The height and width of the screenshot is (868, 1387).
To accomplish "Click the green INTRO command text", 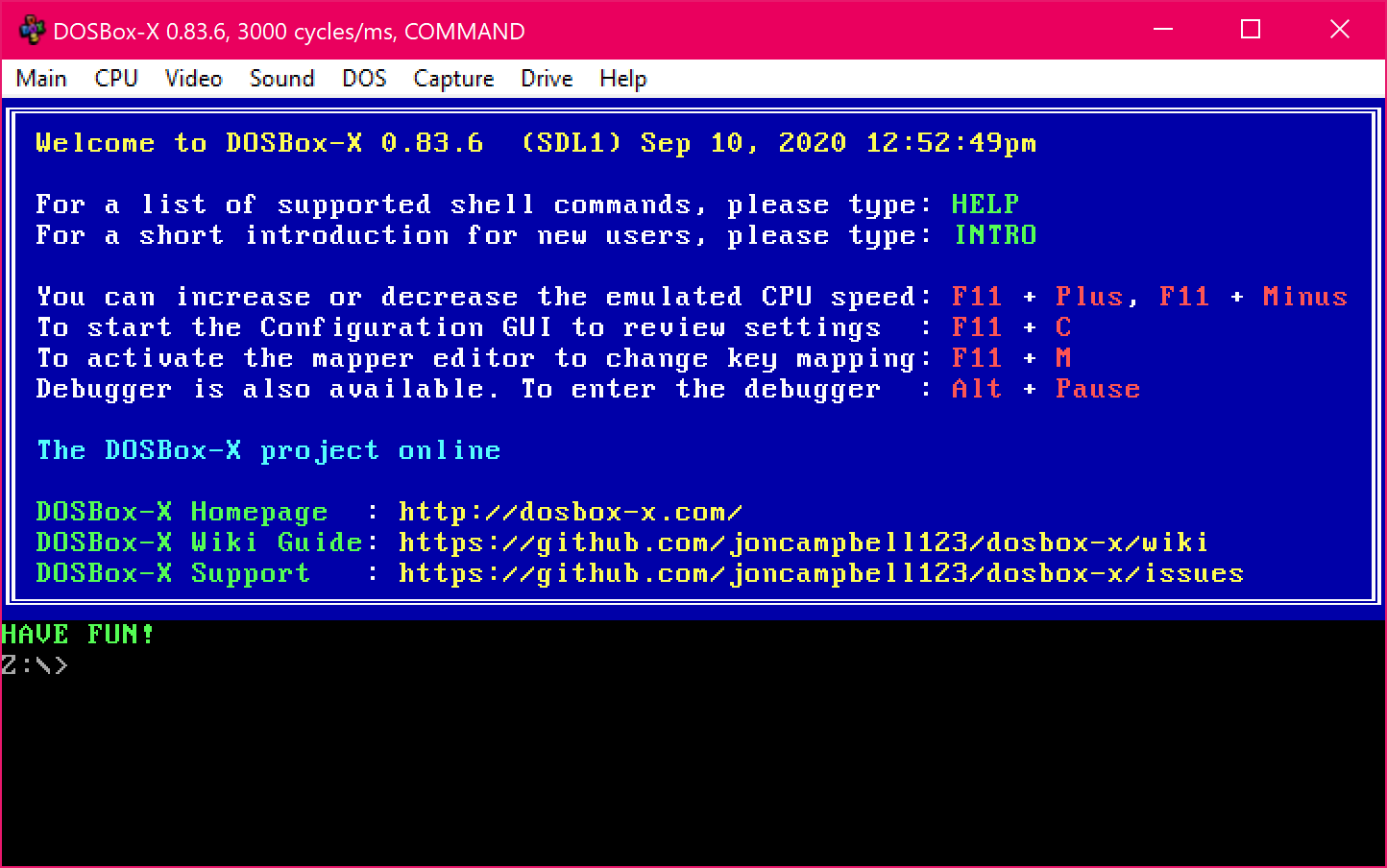I will pyautogui.click(x=995, y=234).
